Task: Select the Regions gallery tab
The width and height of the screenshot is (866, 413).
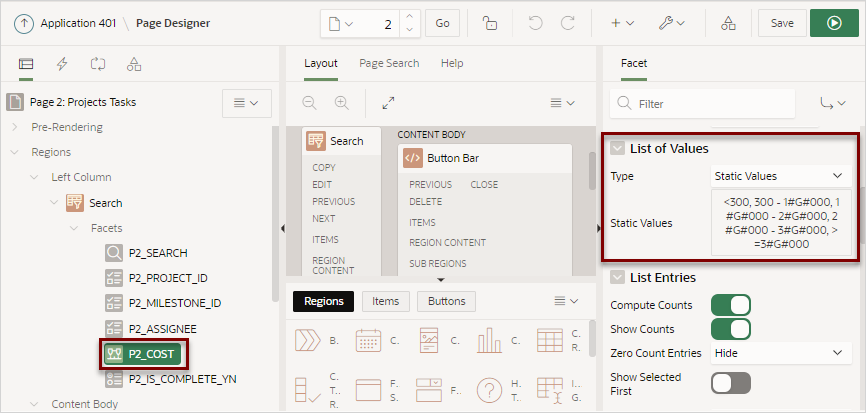Action: [x=324, y=301]
